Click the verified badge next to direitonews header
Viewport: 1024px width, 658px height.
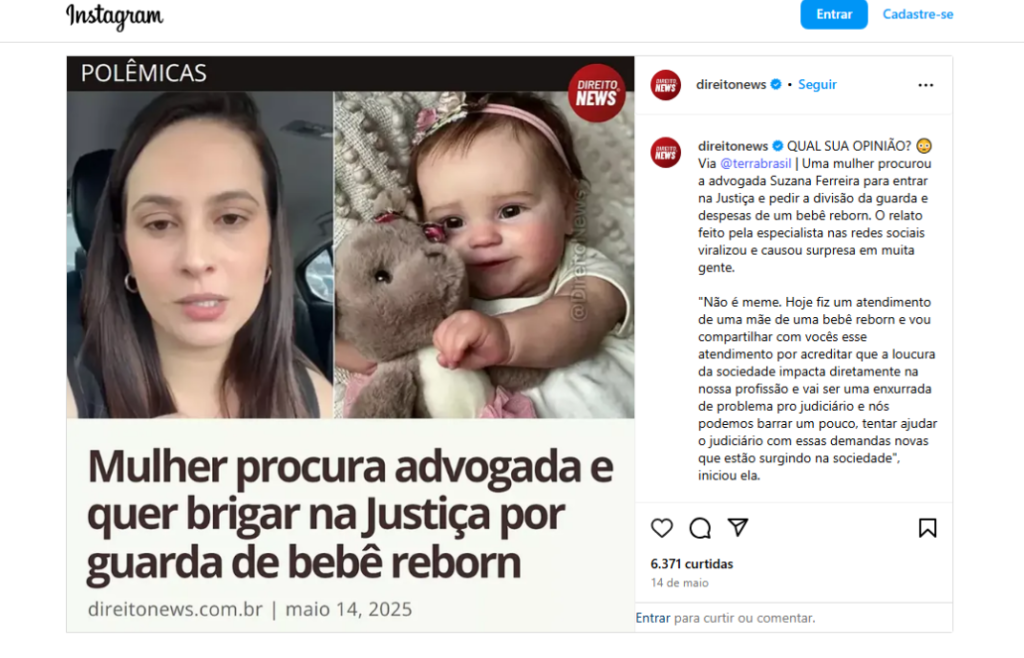(x=776, y=84)
